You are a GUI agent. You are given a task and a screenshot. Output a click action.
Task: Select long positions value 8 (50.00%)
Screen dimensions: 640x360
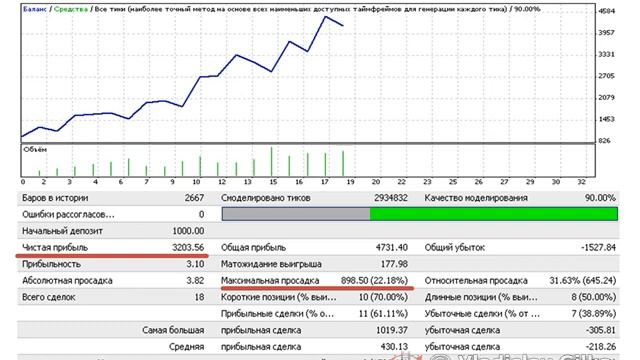(593, 297)
